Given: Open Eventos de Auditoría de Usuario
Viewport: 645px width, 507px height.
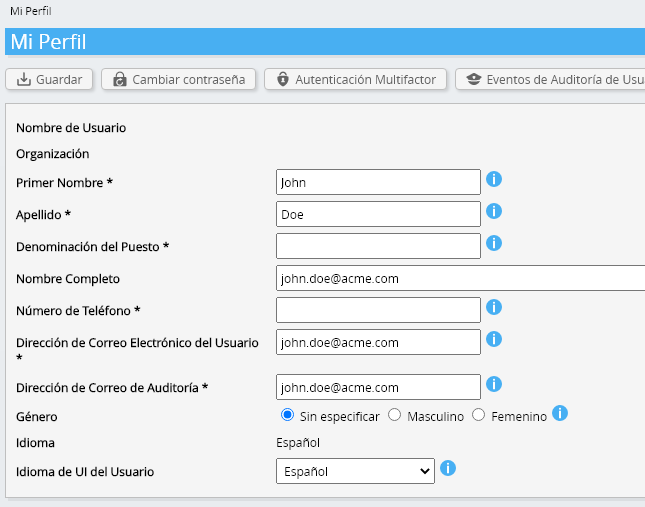Looking at the screenshot, I should pyautogui.click(x=550, y=79).
